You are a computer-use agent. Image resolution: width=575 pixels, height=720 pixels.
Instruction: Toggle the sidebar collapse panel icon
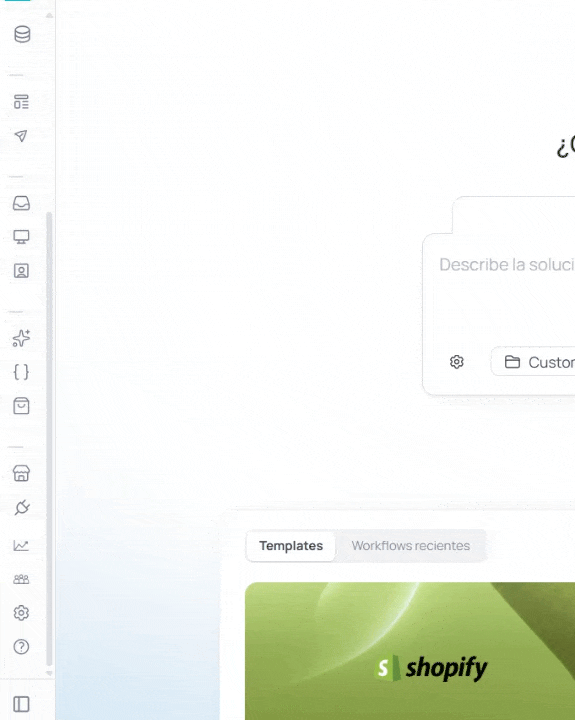click(21, 704)
